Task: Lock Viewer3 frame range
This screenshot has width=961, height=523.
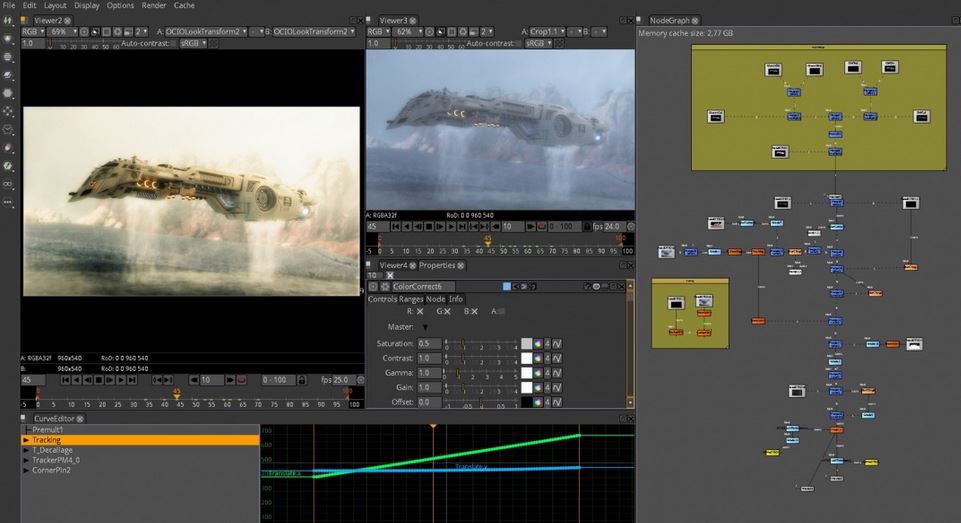Action: tap(587, 226)
